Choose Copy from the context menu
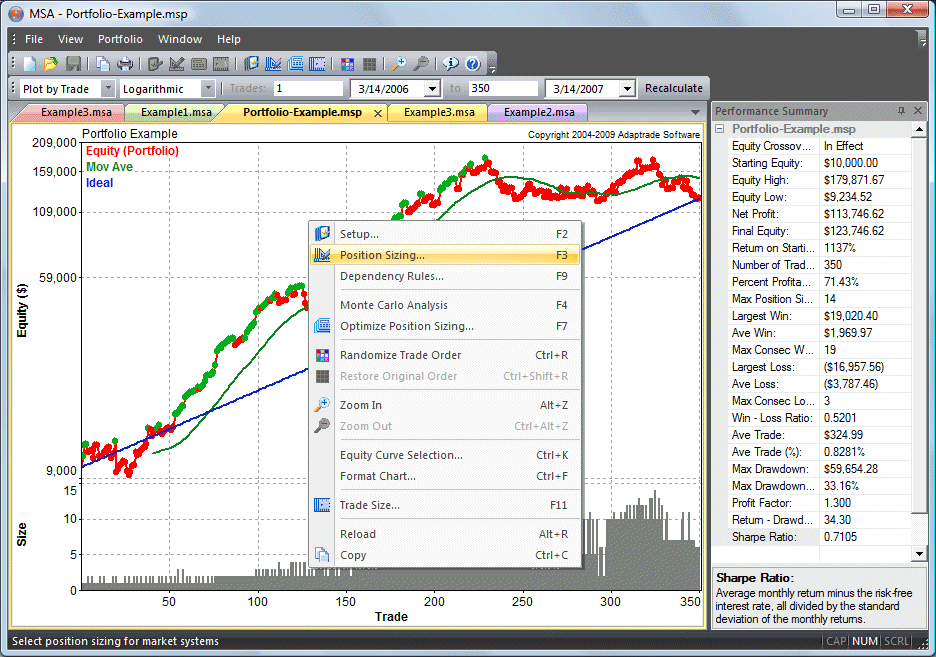This screenshot has height=657, width=936. pos(445,555)
